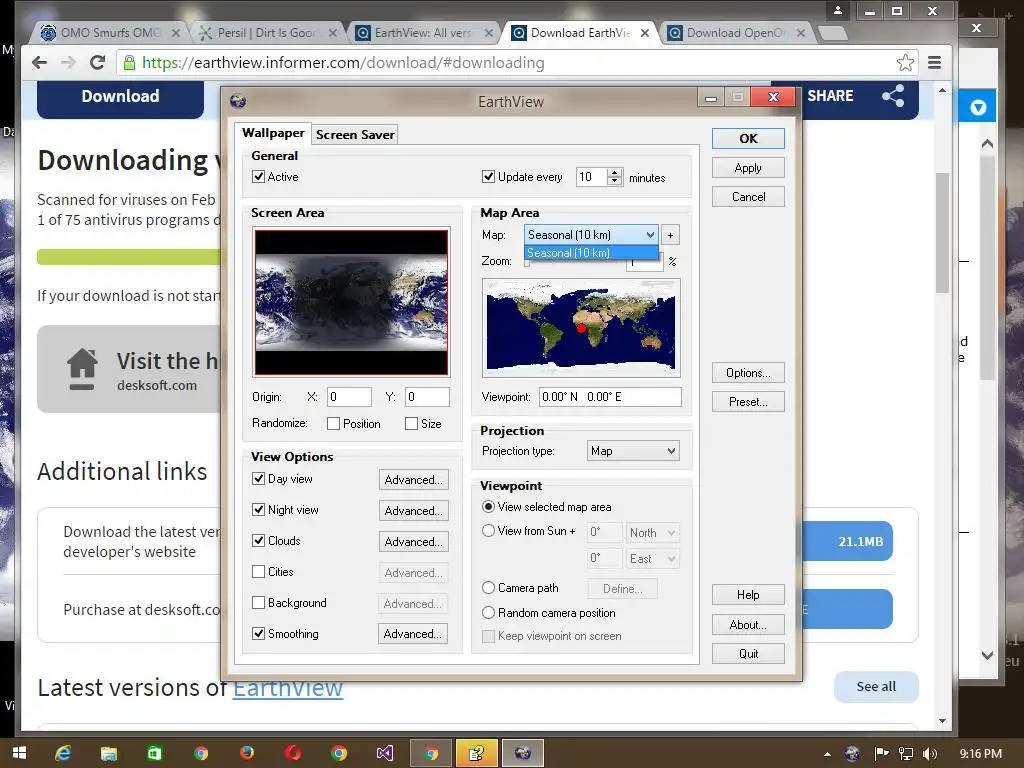Image resolution: width=1024 pixels, height=768 pixels.
Task: Switch to OMO Smurfs browser tab
Action: (110, 33)
